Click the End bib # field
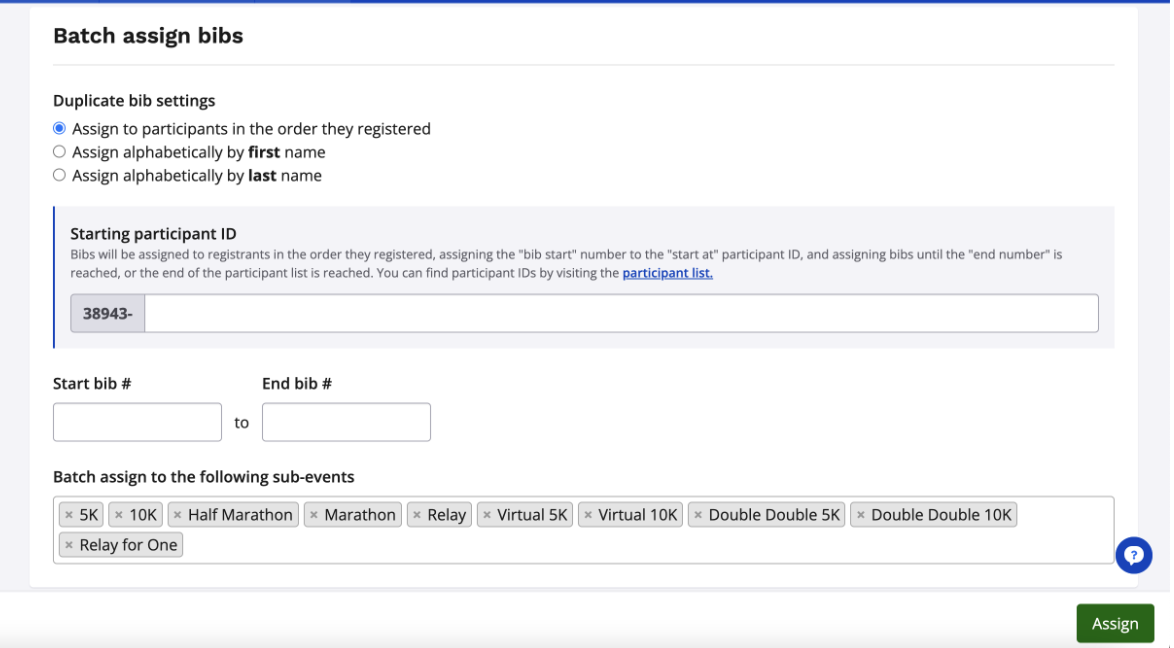This screenshot has height=648, width=1174. 346,422
